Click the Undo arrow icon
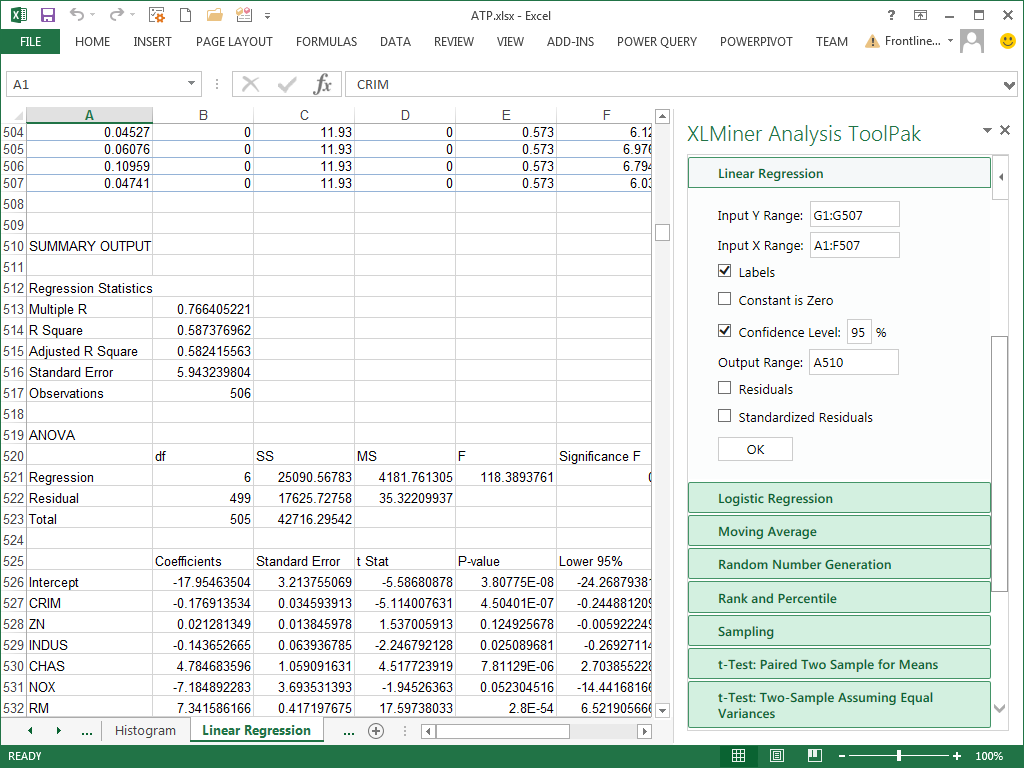The height and width of the screenshot is (768, 1024). pyautogui.click(x=78, y=15)
